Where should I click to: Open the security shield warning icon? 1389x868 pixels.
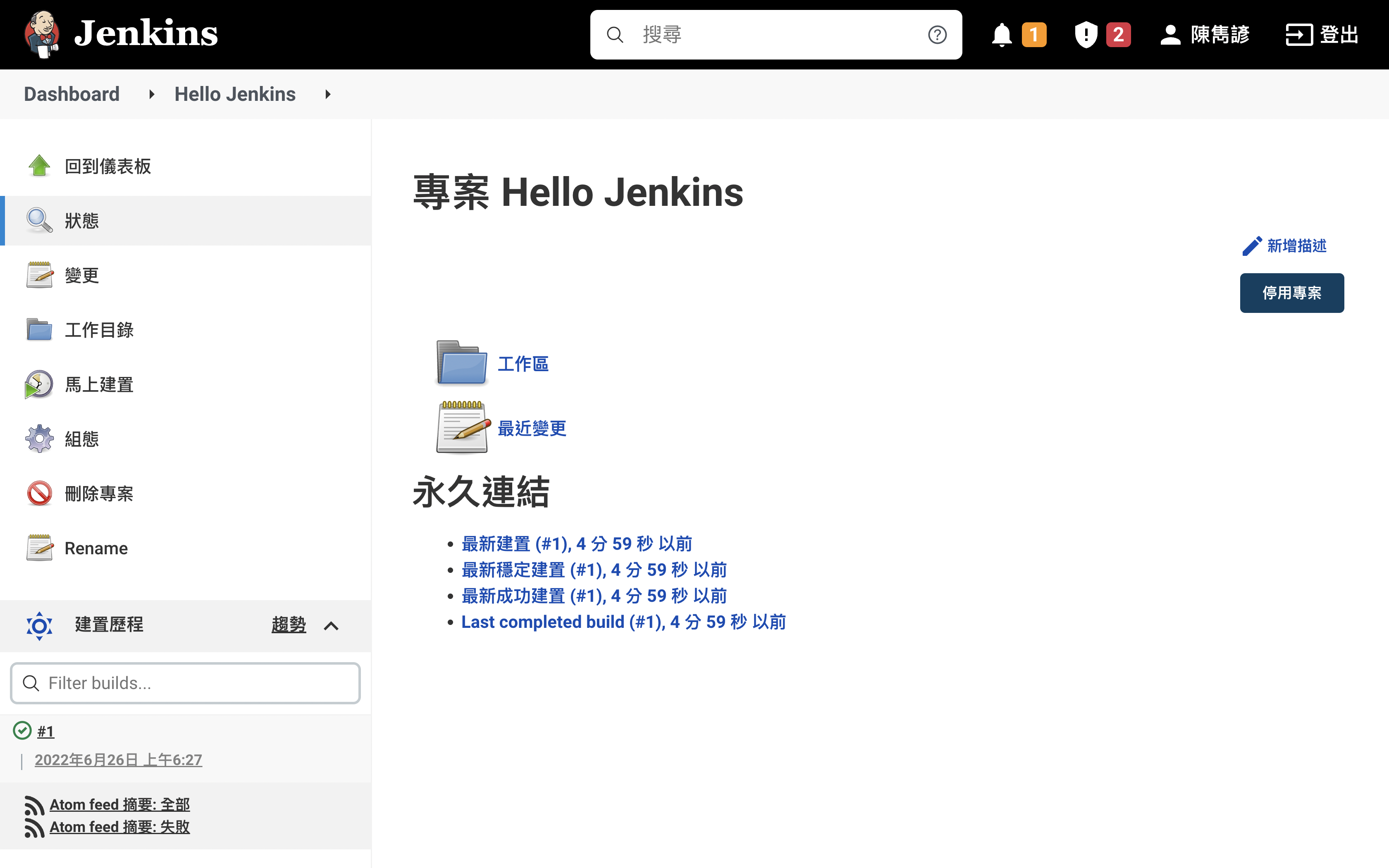(1086, 34)
